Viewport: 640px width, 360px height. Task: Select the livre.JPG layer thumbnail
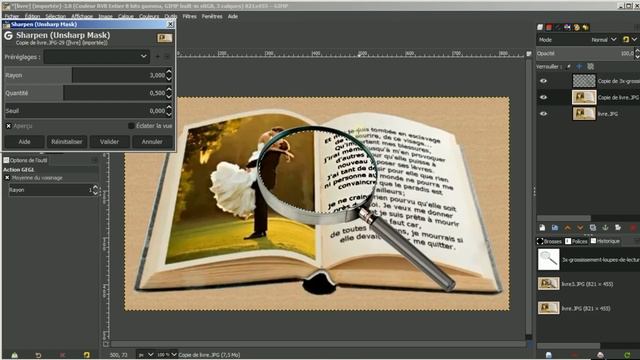pyautogui.click(x=584, y=114)
